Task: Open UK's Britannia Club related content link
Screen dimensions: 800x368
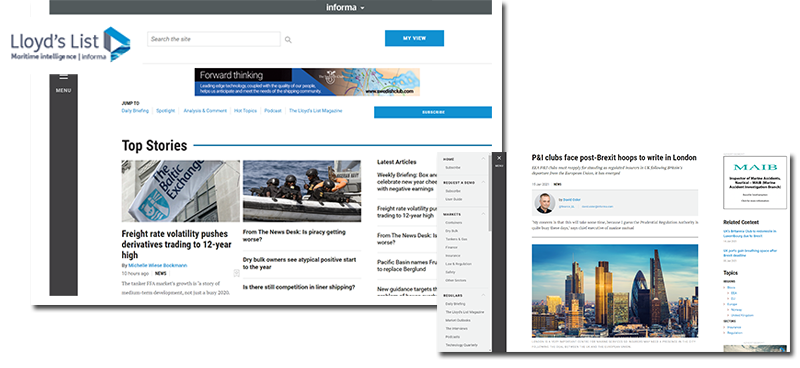Action: [x=749, y=233]
